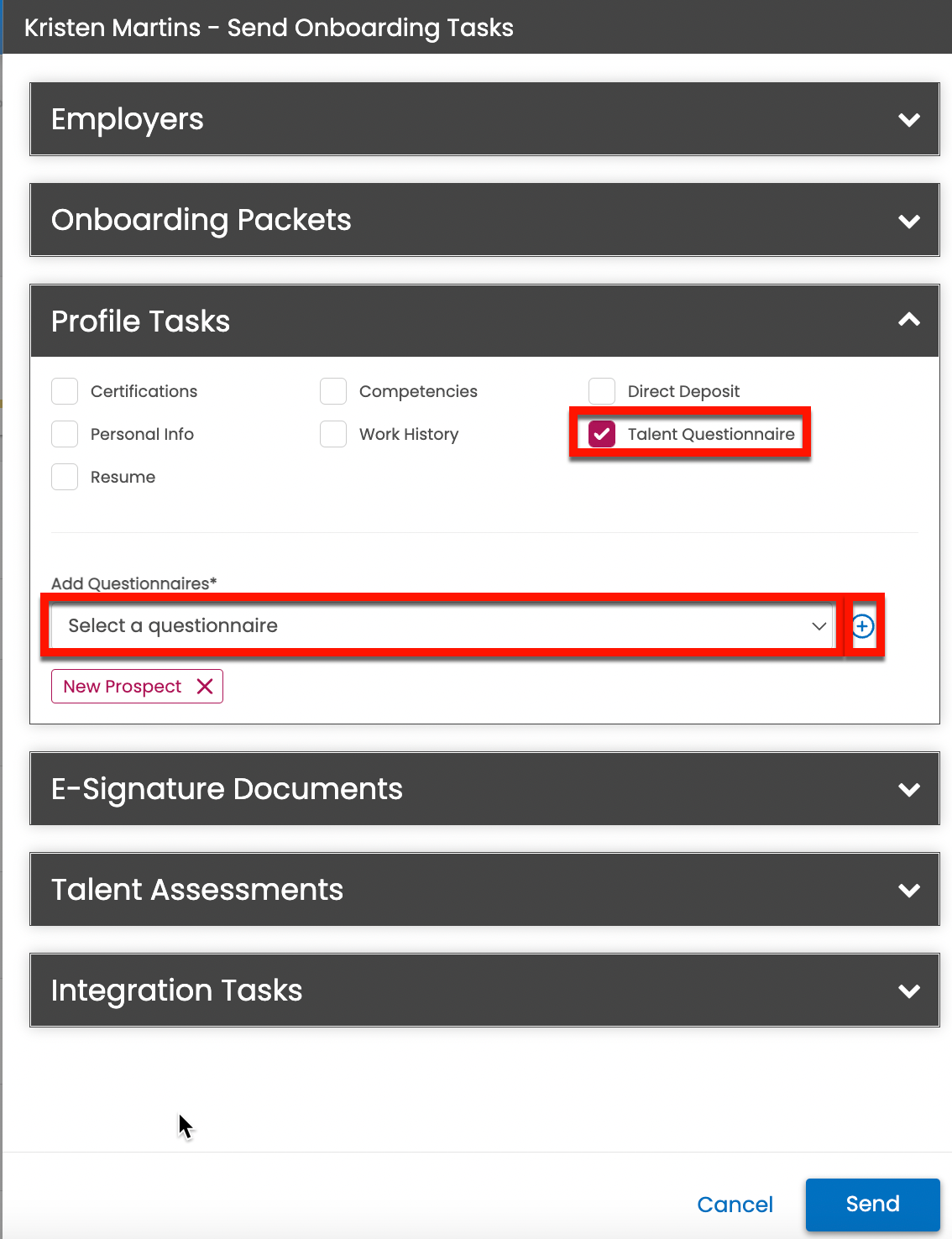The height and width of the screenshot is (1239, 952).
Task: Expand the Integration Tasks chevron
Action: (909, 991)
